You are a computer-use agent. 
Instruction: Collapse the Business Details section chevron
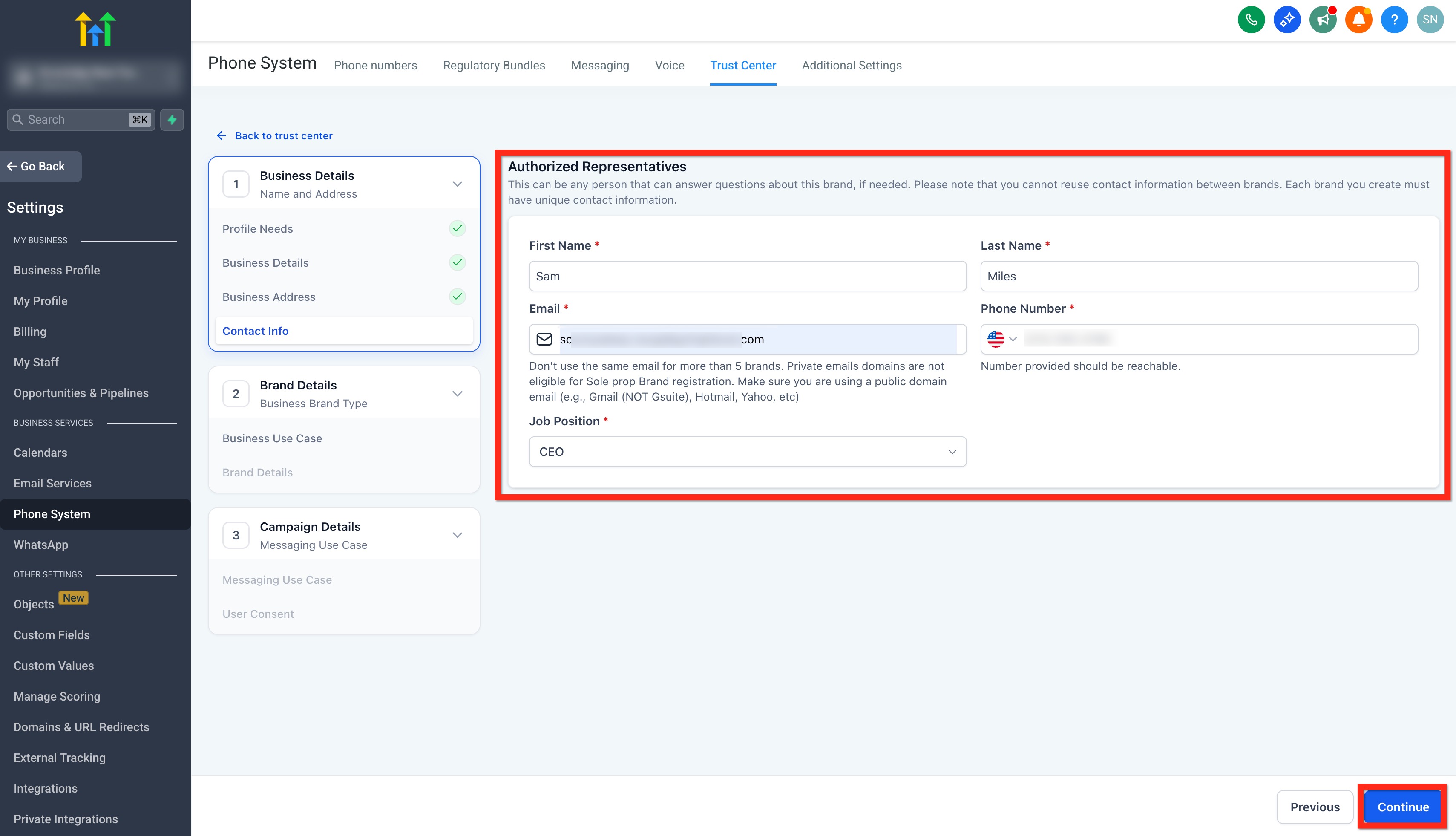point(457,184)
